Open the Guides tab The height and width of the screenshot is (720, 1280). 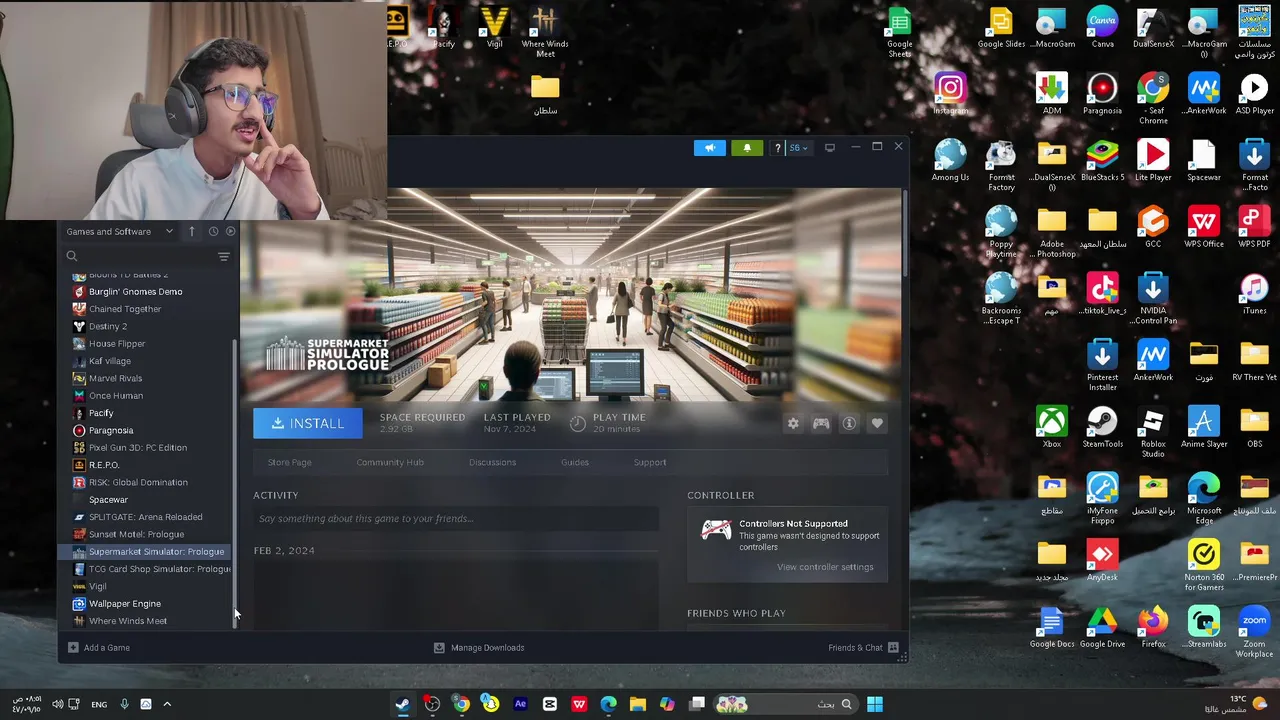click(x=575, y=462)
